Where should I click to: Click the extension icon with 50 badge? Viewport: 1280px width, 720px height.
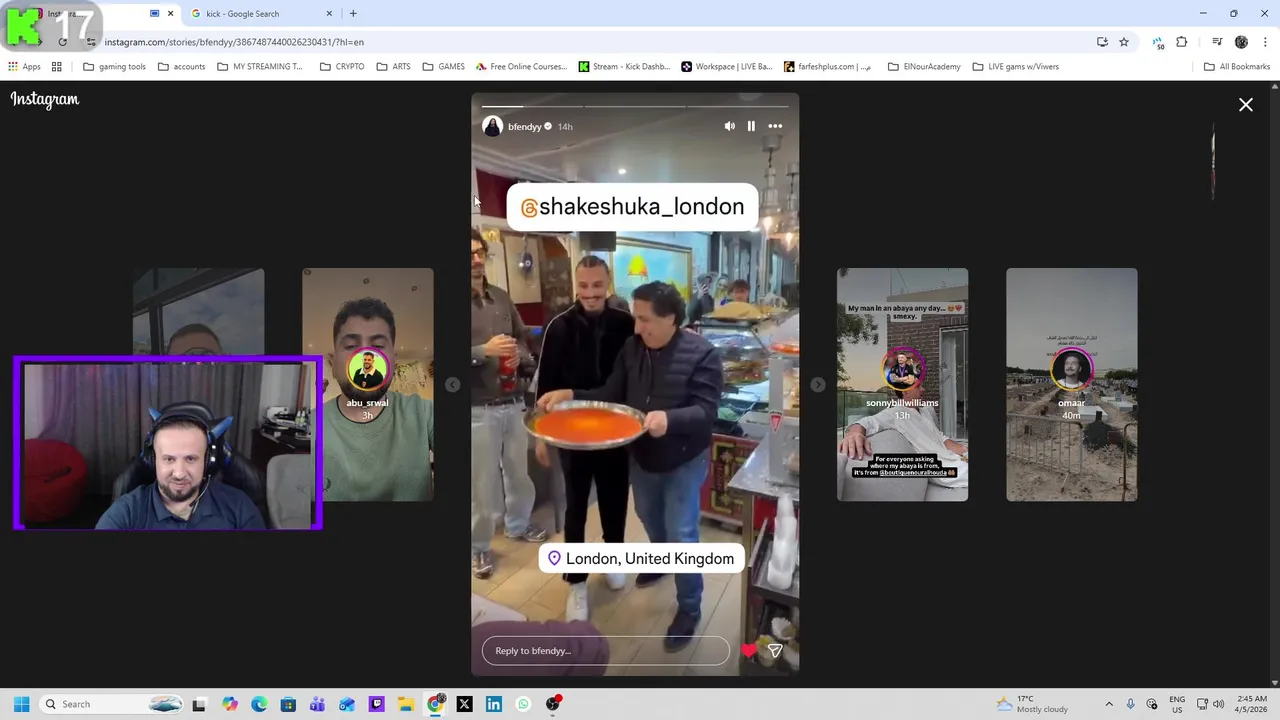pos(1158,43)
